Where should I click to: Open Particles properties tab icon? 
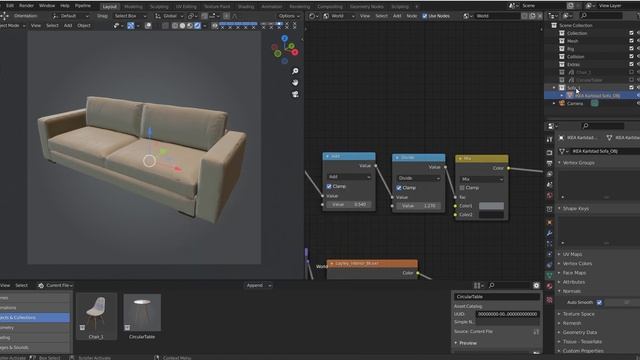(x=549, y=244)
